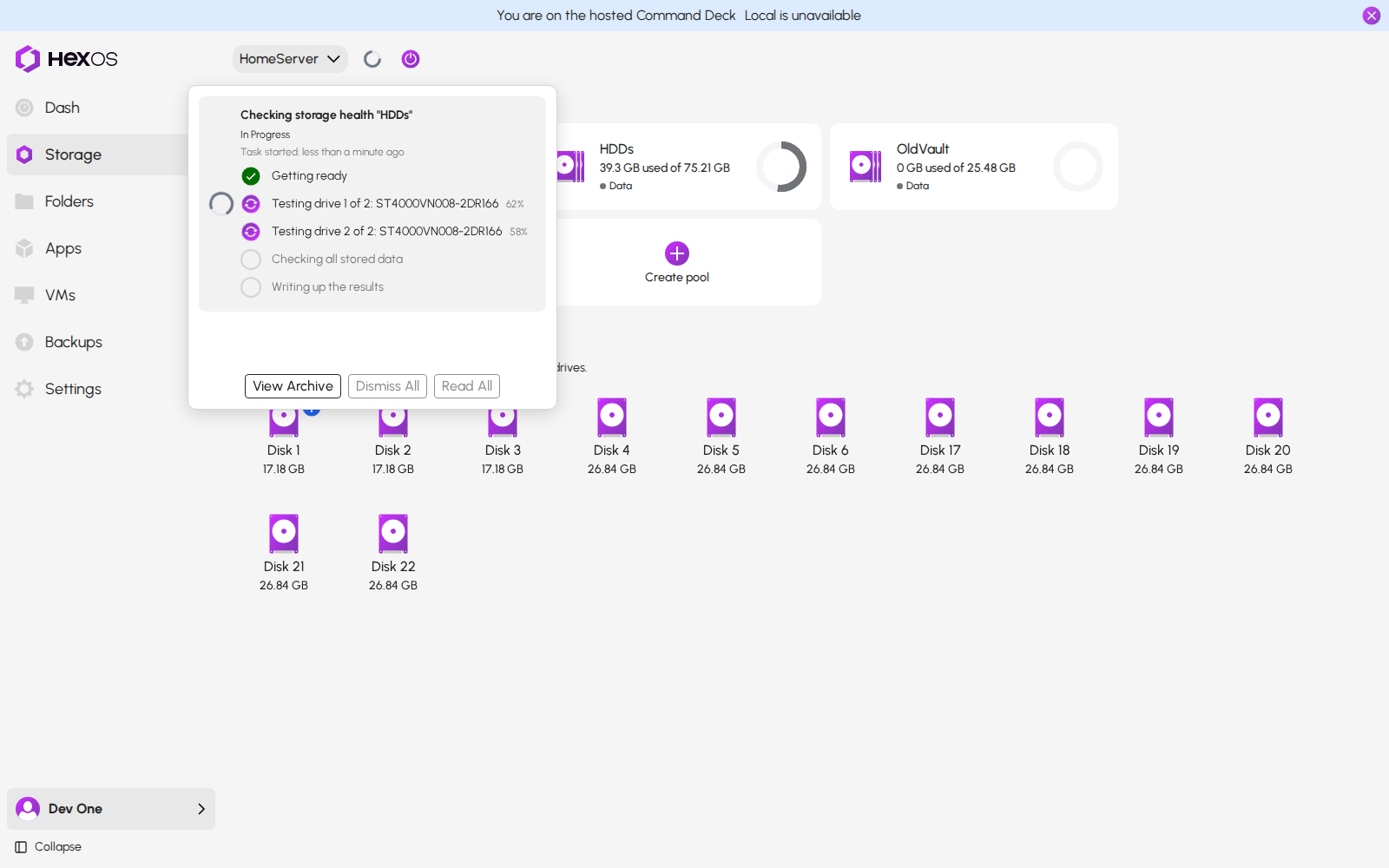Click the purple power icon
This screenshot has height=868, width=1389.
click(411, 59)
